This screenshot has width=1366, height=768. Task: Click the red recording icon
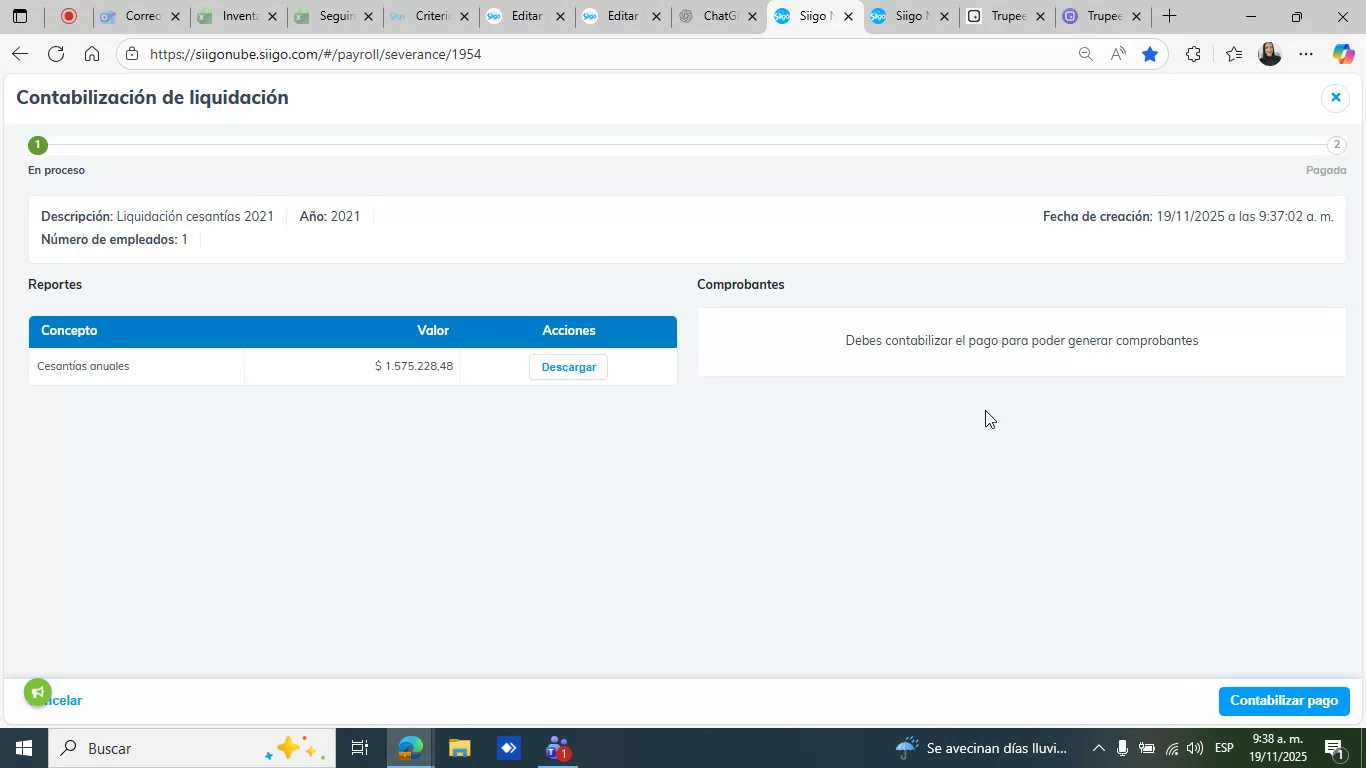coord(68,16)
